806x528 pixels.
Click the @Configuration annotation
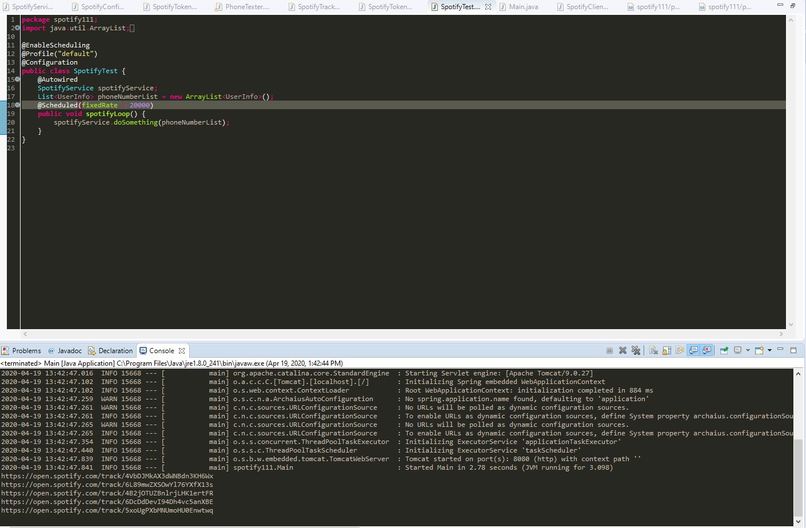(x=49, y=62)
